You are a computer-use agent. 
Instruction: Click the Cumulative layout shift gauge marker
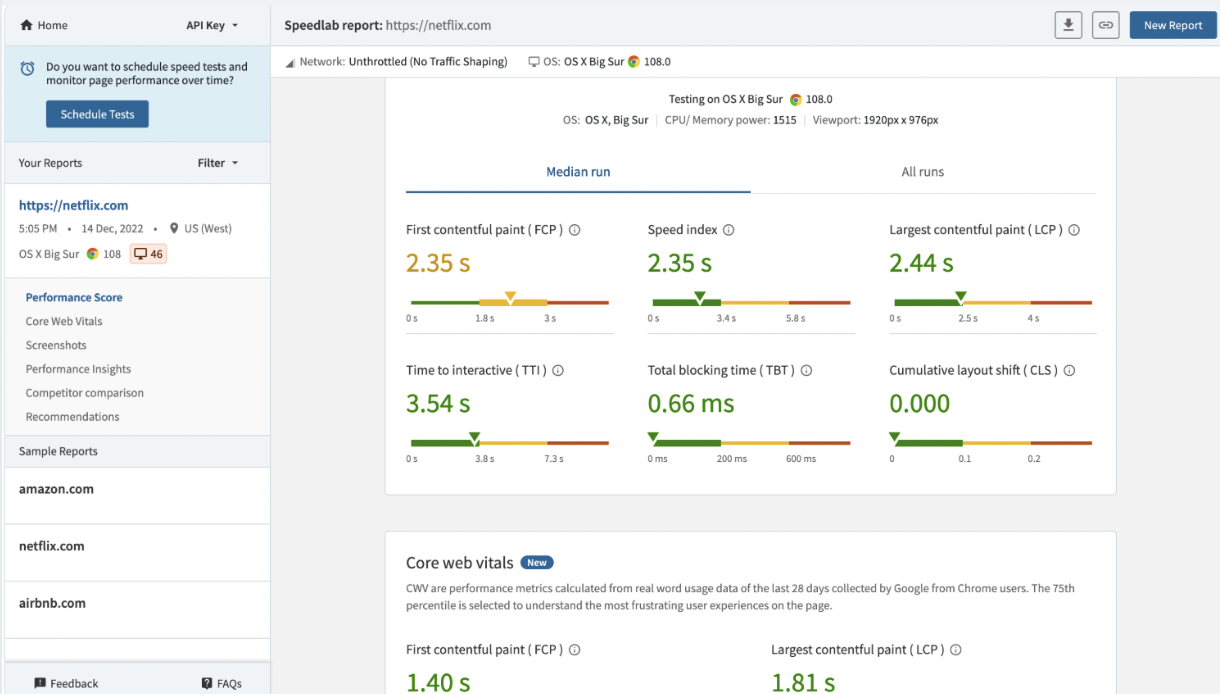pyautogui.click(x=895, y=437)
